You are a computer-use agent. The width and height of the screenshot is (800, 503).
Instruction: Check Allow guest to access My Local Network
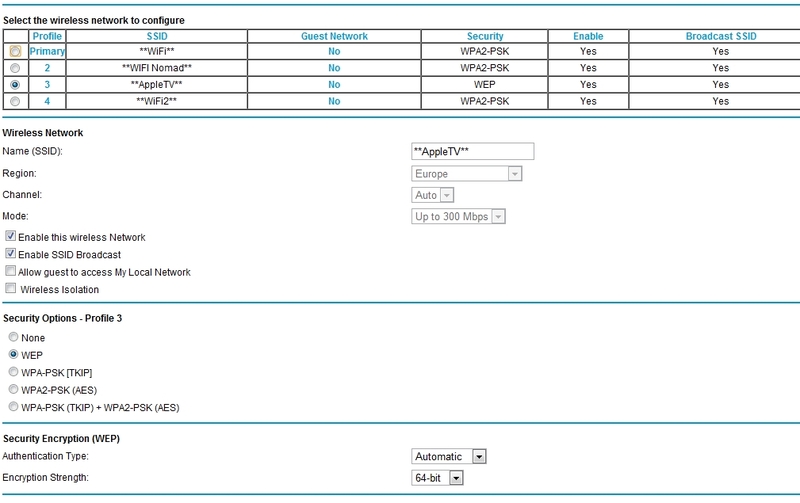point(10,271)
